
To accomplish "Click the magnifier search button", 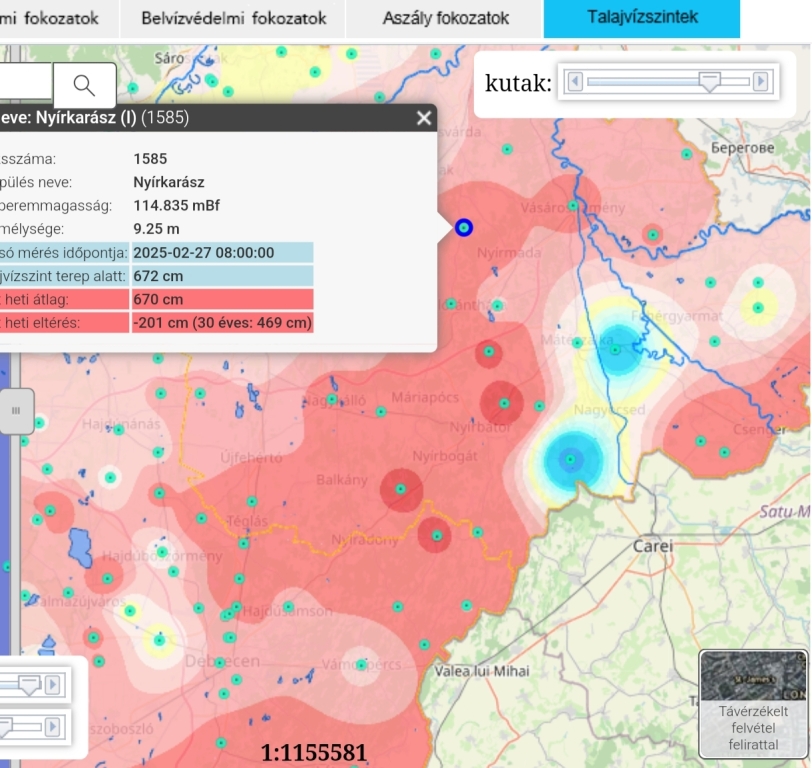I will [x=84, y=85].
